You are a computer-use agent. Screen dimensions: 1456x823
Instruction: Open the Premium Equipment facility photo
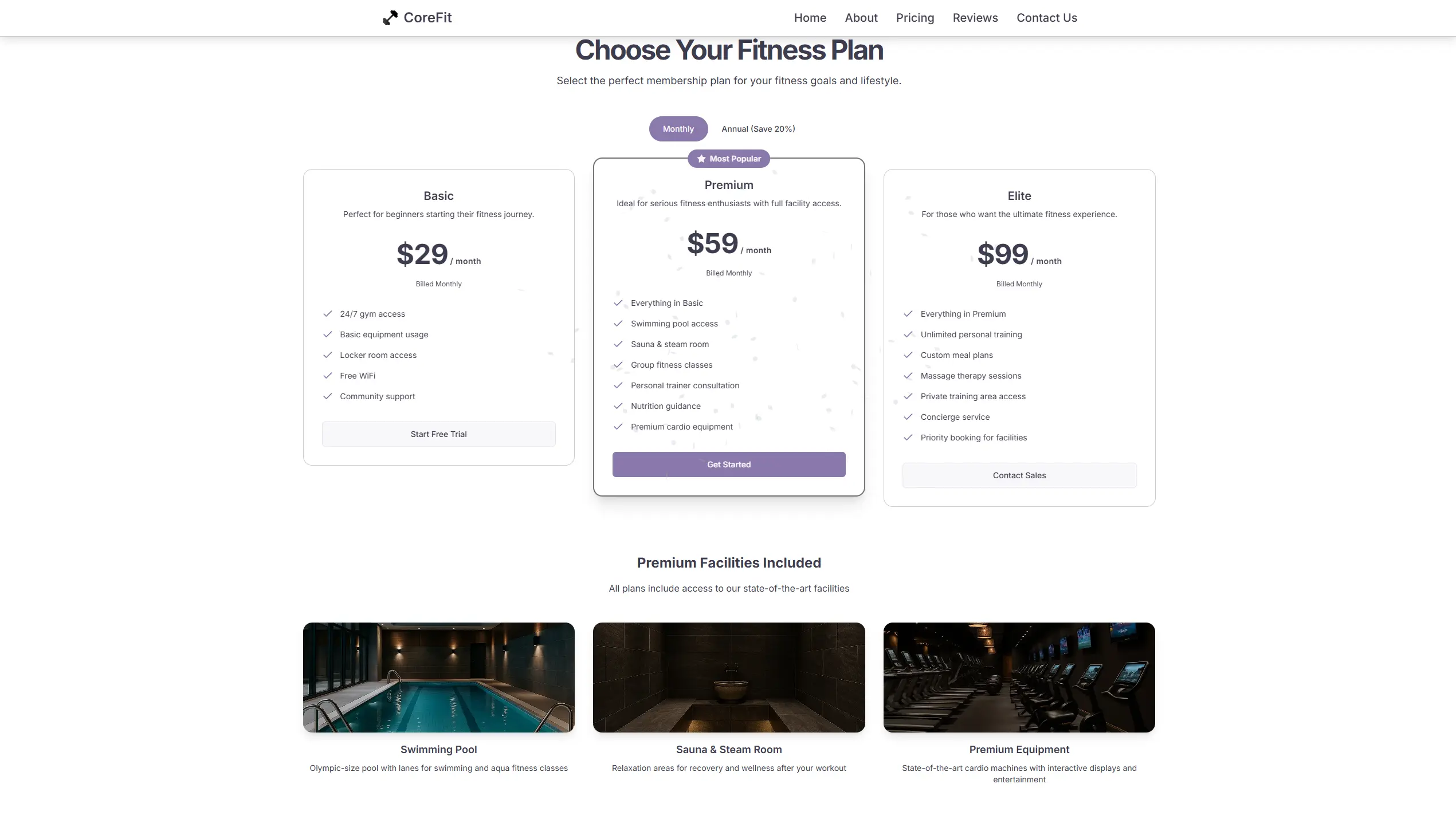click(x=1019, y=677)
